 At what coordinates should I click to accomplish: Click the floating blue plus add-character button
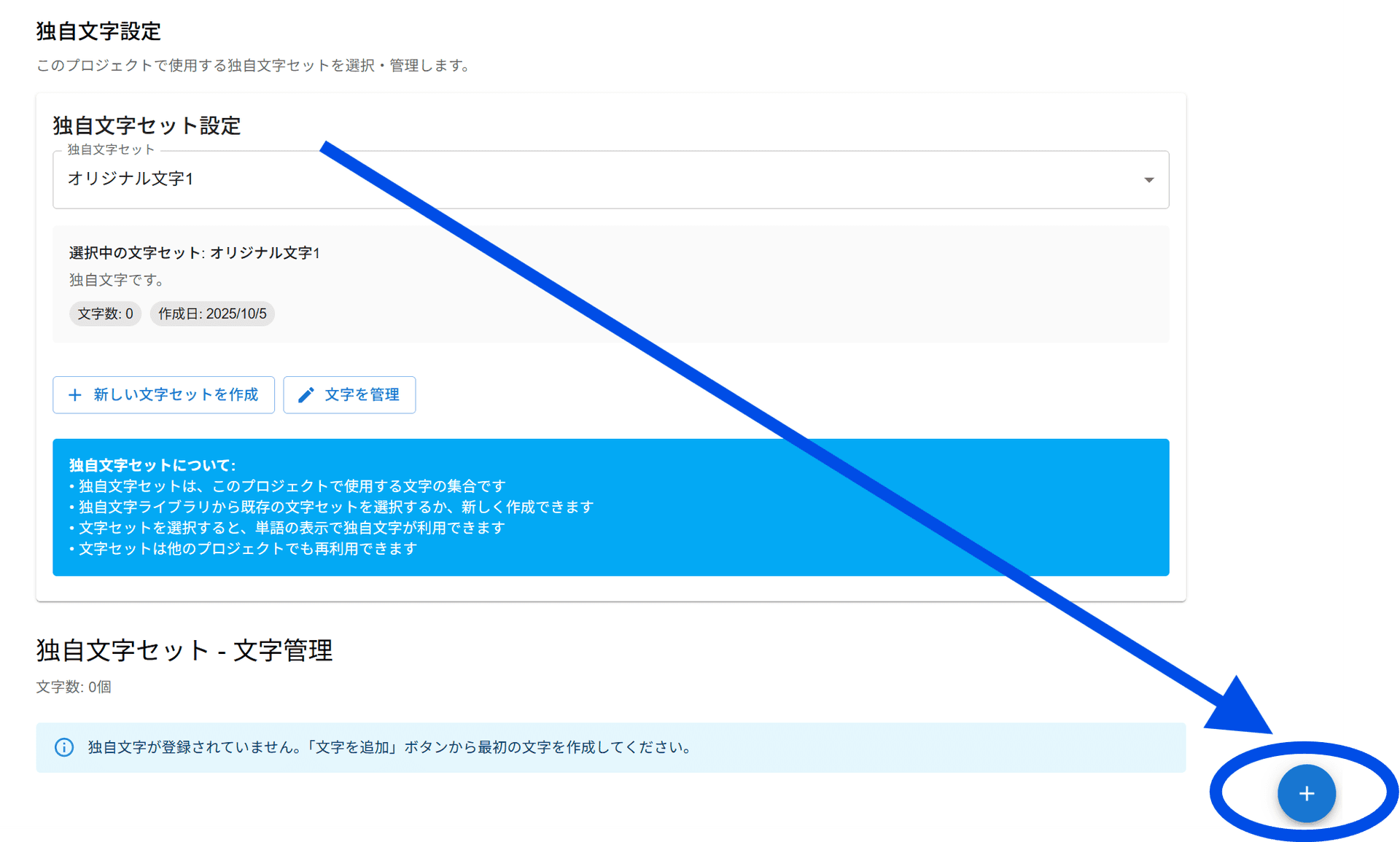[x=1306, y=793]
